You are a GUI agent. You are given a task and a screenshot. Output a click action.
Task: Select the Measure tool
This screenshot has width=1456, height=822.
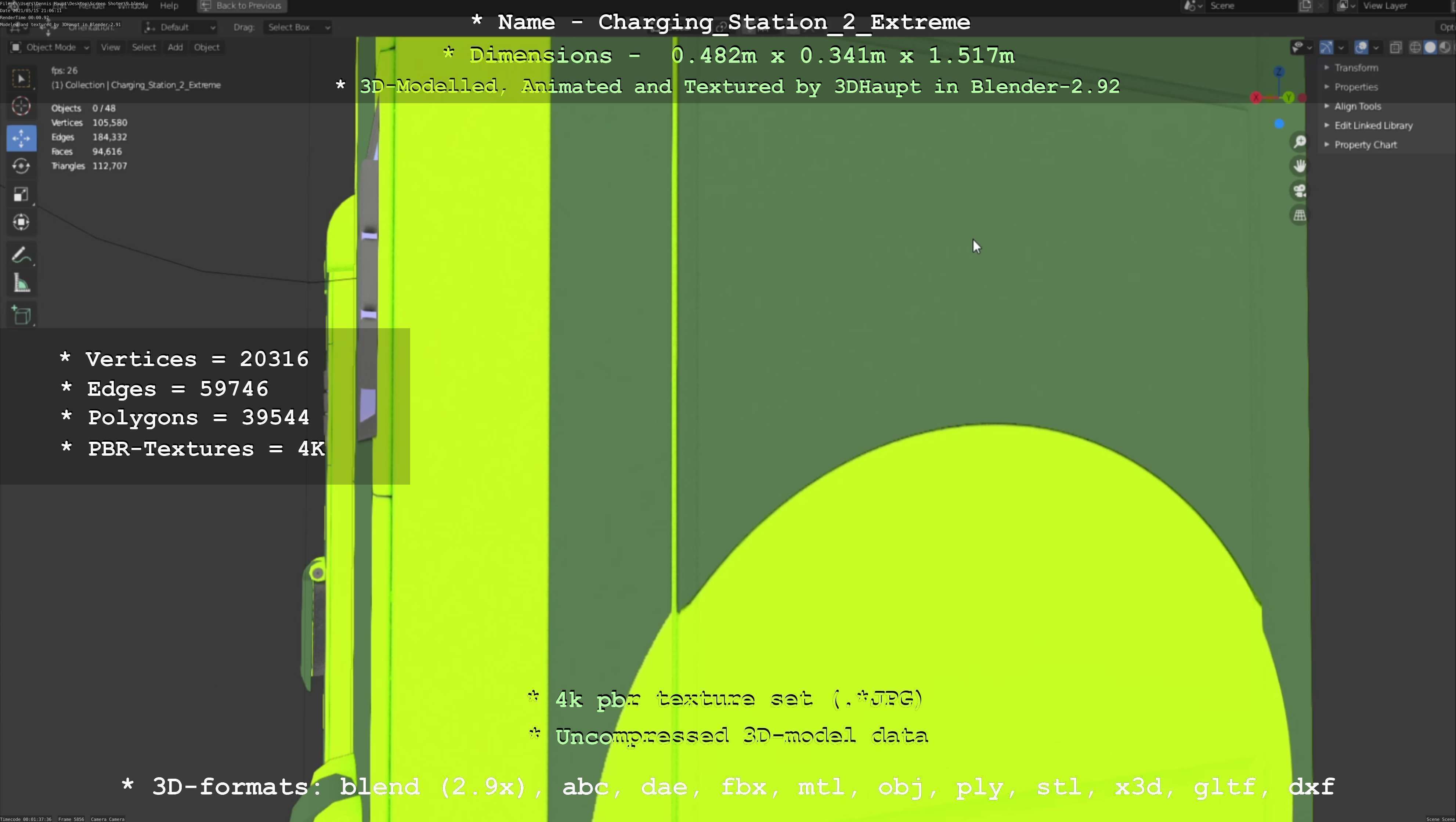pos(21,283)
